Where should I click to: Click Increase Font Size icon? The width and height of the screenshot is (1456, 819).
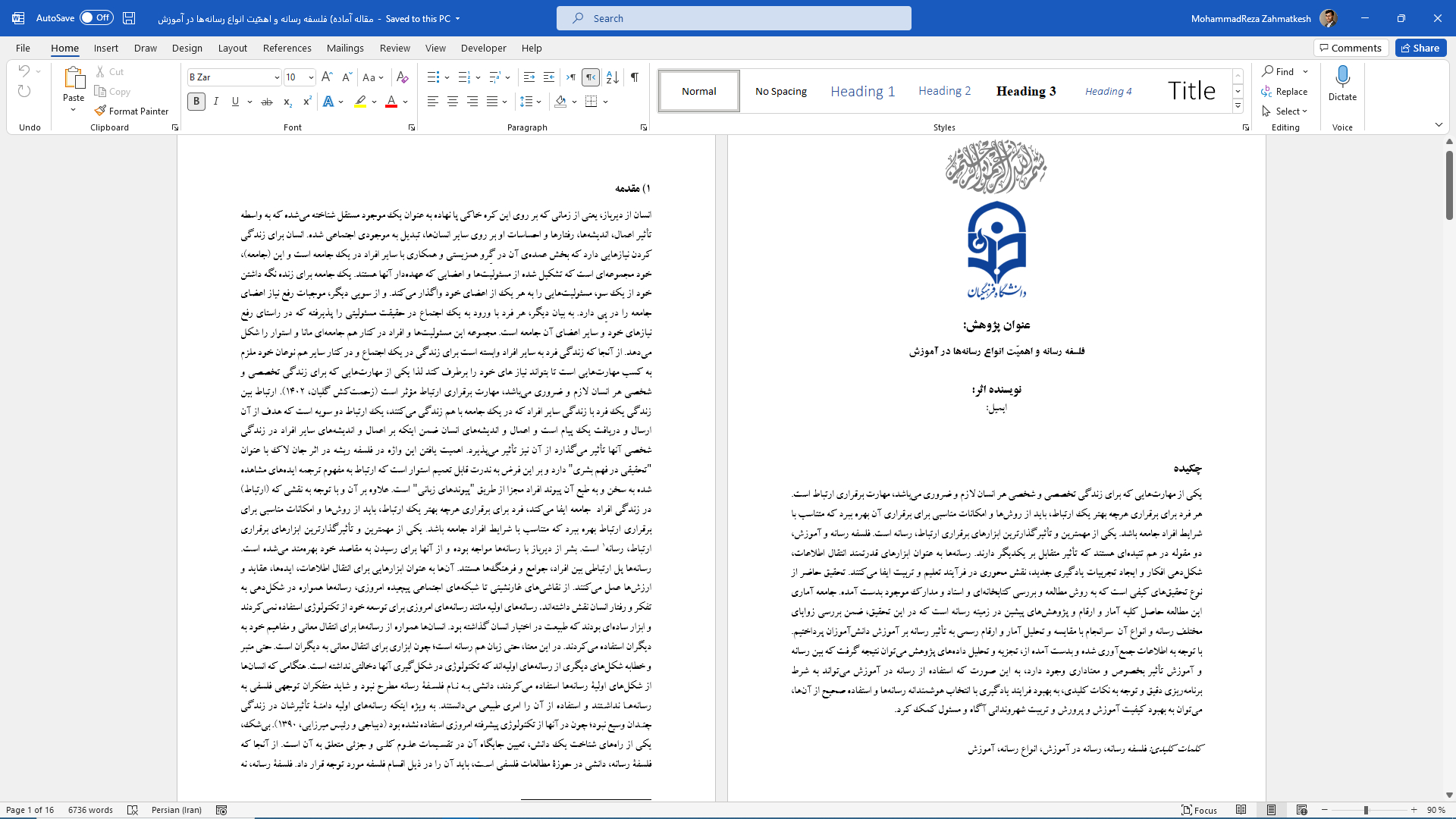[327, 77]
